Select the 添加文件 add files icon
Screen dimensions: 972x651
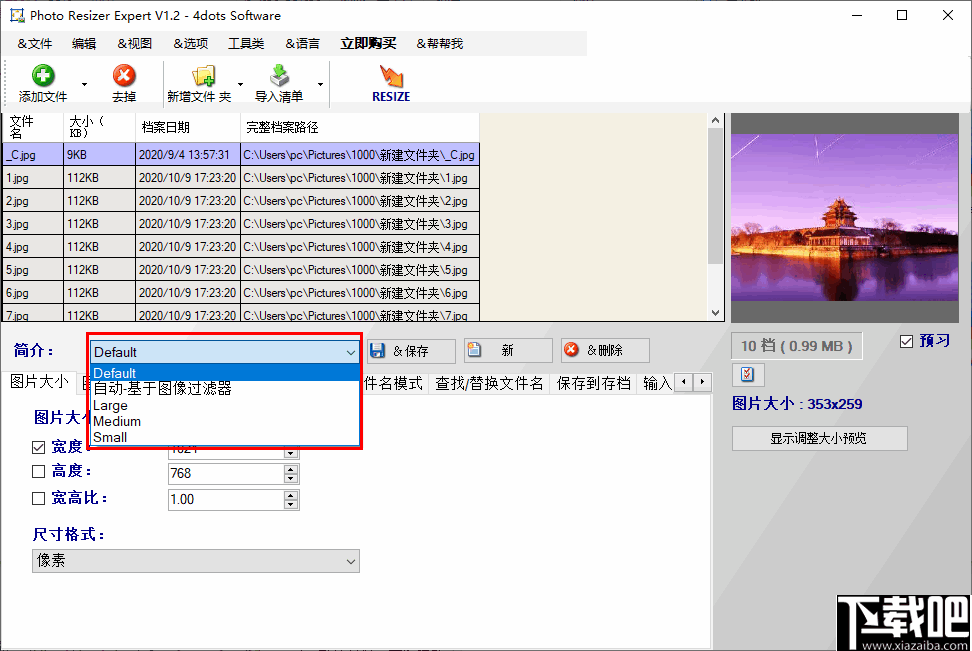[42, 77]
